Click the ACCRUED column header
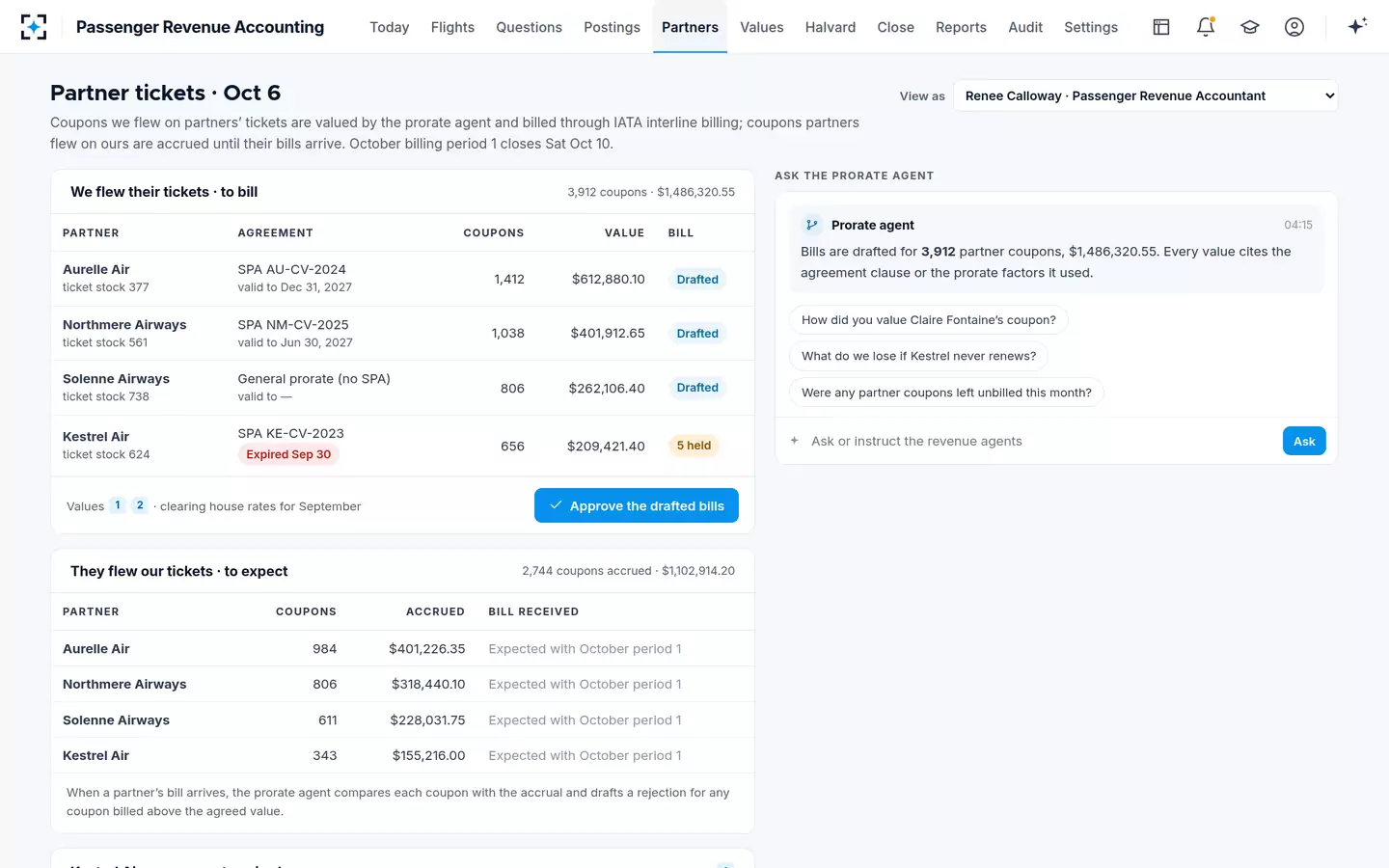 click(435, 612)
